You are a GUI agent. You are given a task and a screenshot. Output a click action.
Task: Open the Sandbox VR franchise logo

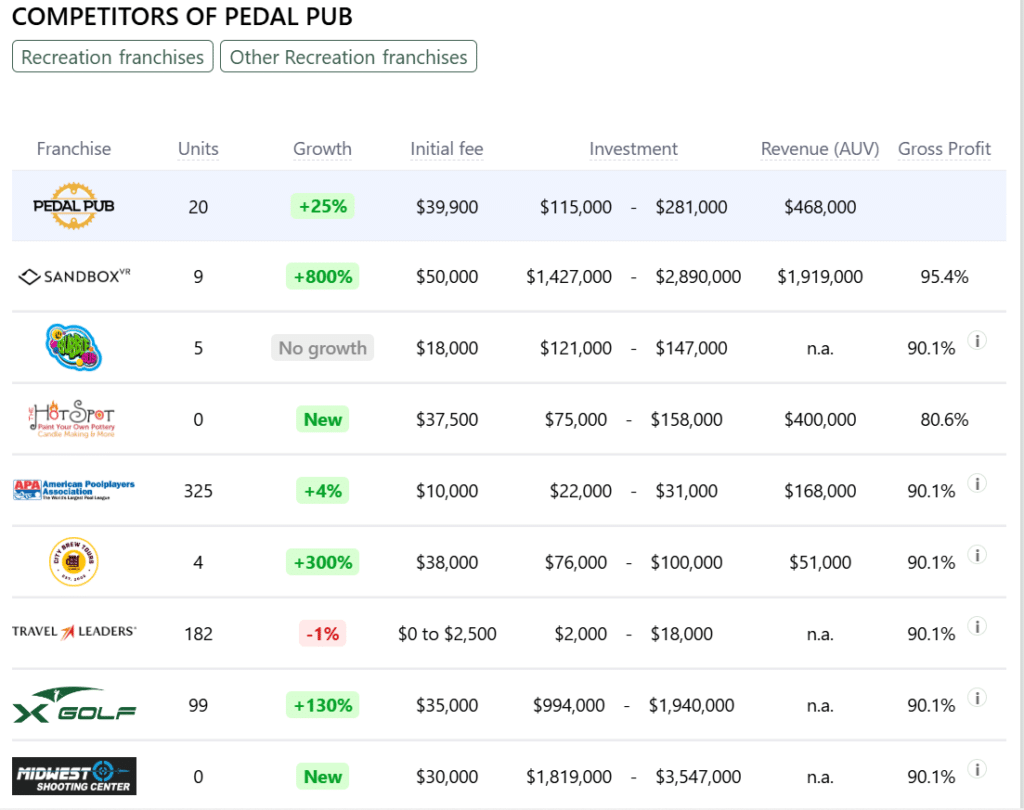[x=74, y=276]
